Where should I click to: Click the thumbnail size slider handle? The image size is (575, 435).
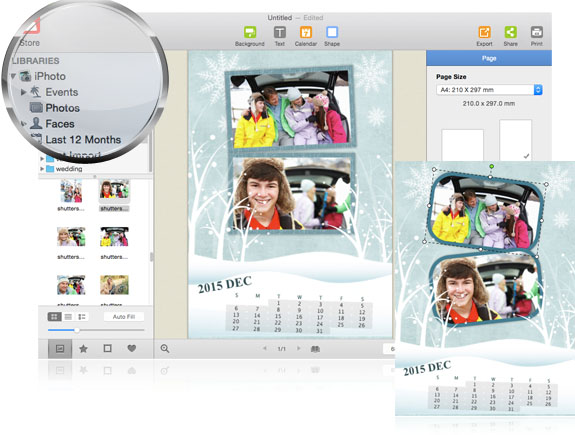(x=77, y=330)
